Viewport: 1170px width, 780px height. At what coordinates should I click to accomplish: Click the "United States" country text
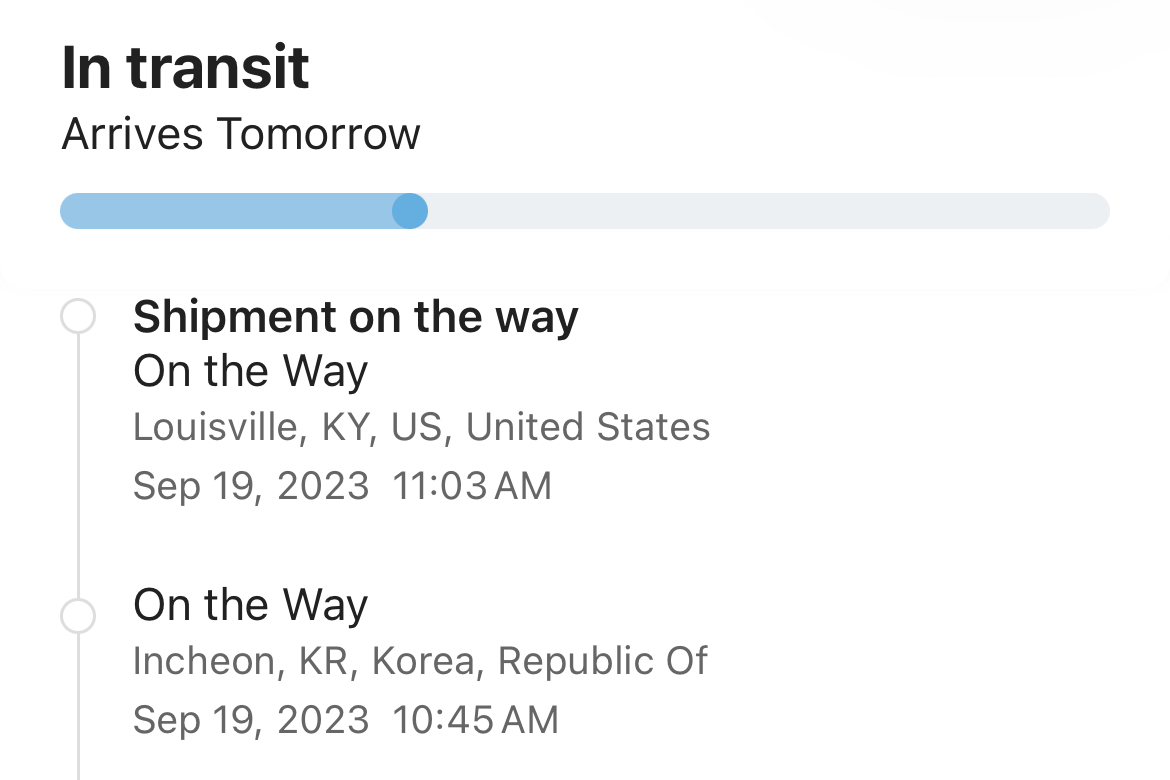(x=588, y=427)
